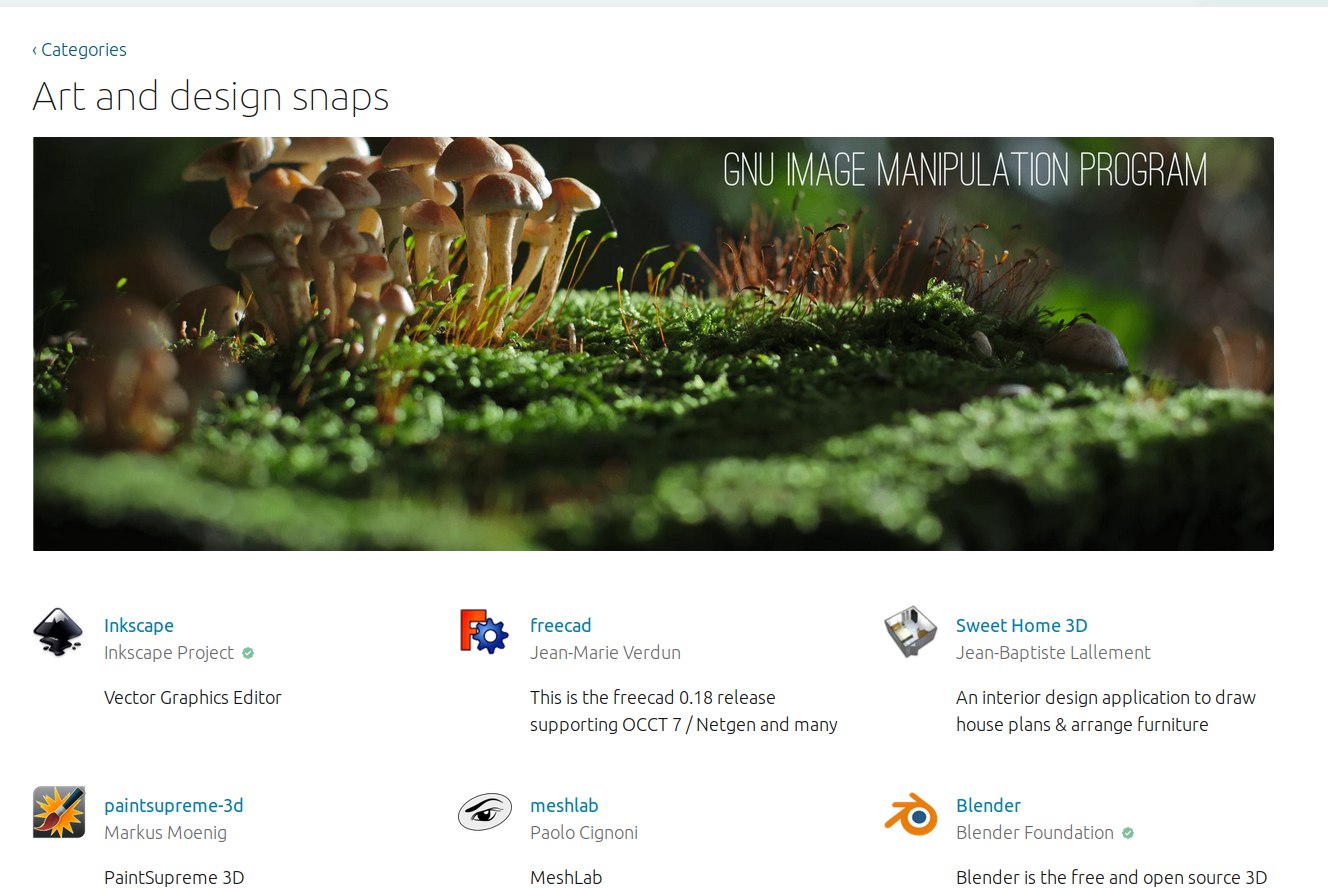Click the Blender free and open source description
1328x888 pixels.
1112,877
